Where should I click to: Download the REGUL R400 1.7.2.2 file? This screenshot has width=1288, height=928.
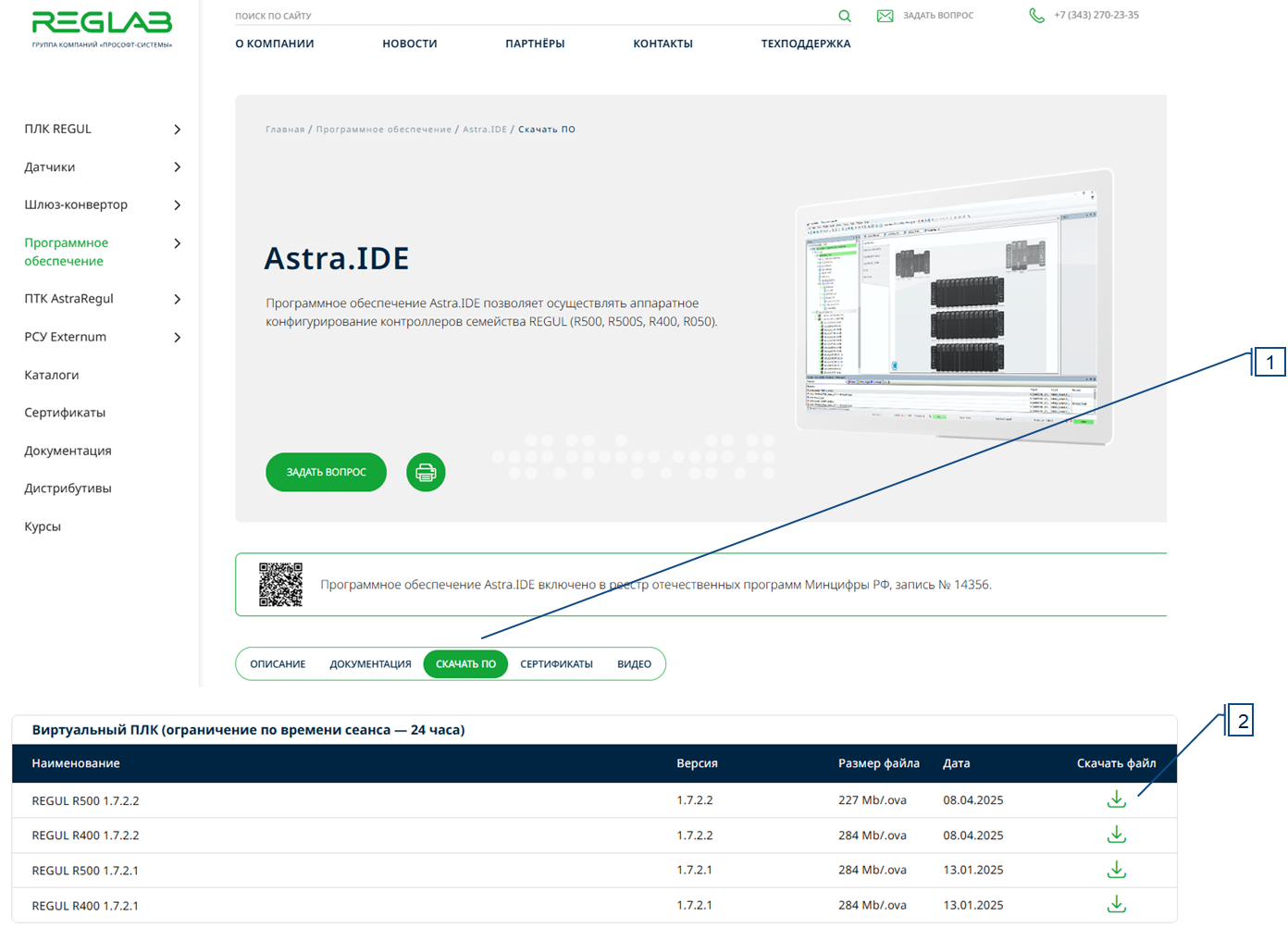[x=1116, y=835]
